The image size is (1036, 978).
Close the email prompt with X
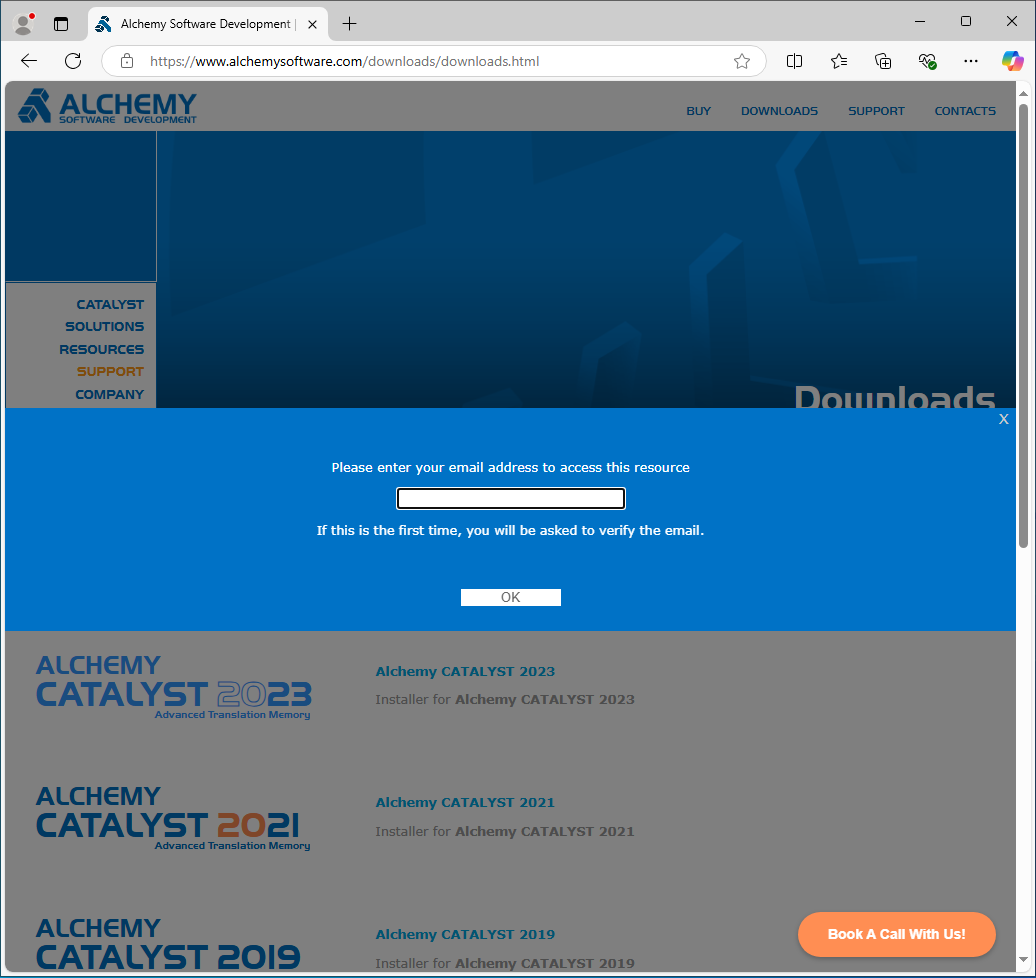click(x=1004, y=419)
